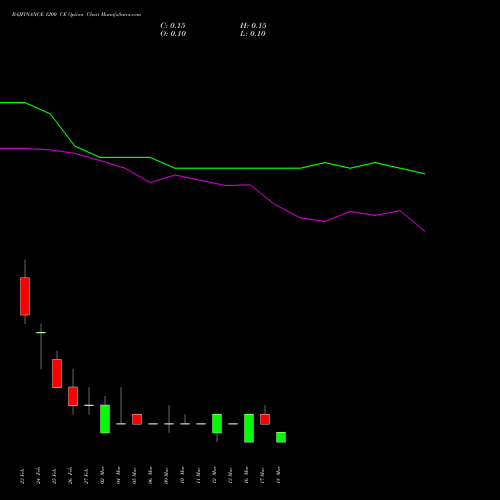Click the 25 Feb date label
Screen dimensions: 500x500
pyautogui.click(x=54, y=476)
